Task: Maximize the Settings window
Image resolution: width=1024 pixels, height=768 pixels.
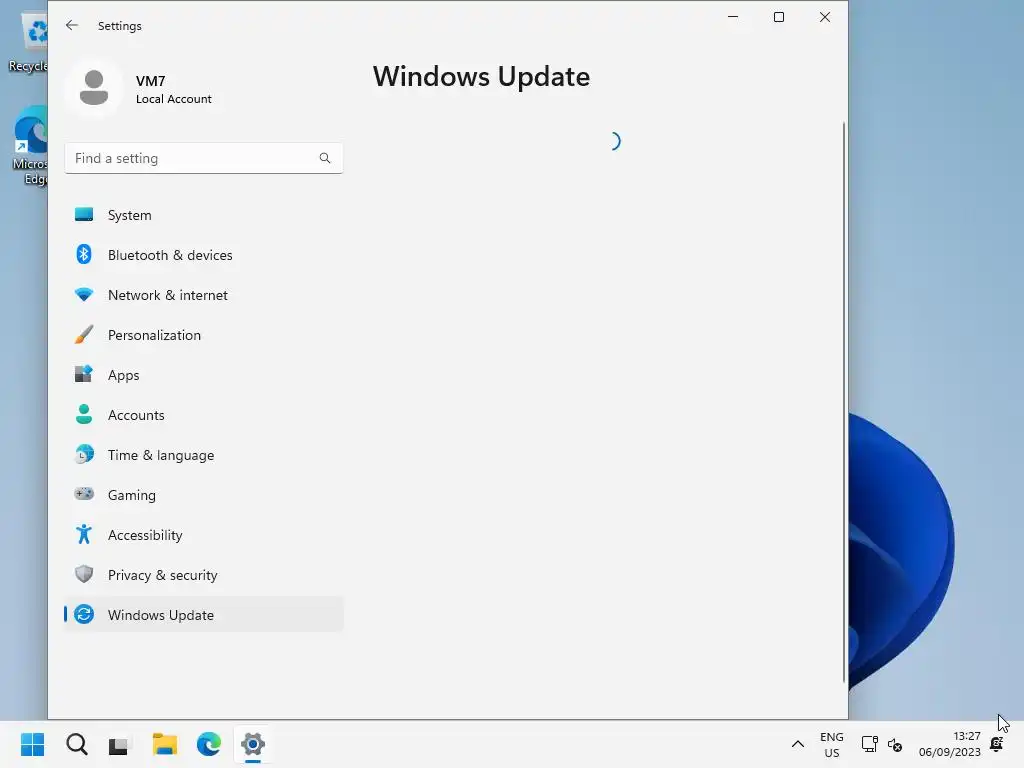Action: click(x=778, y=17)
